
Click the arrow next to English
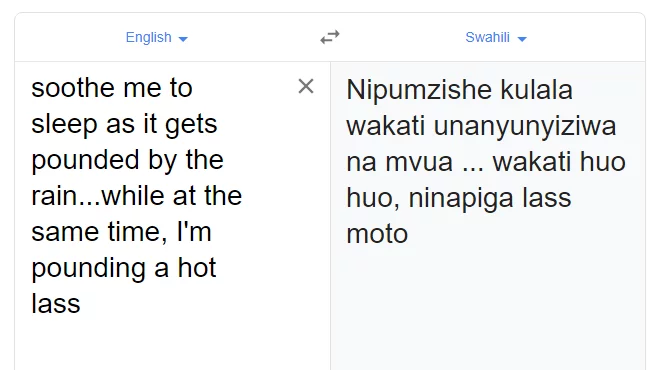coord(183,39)
